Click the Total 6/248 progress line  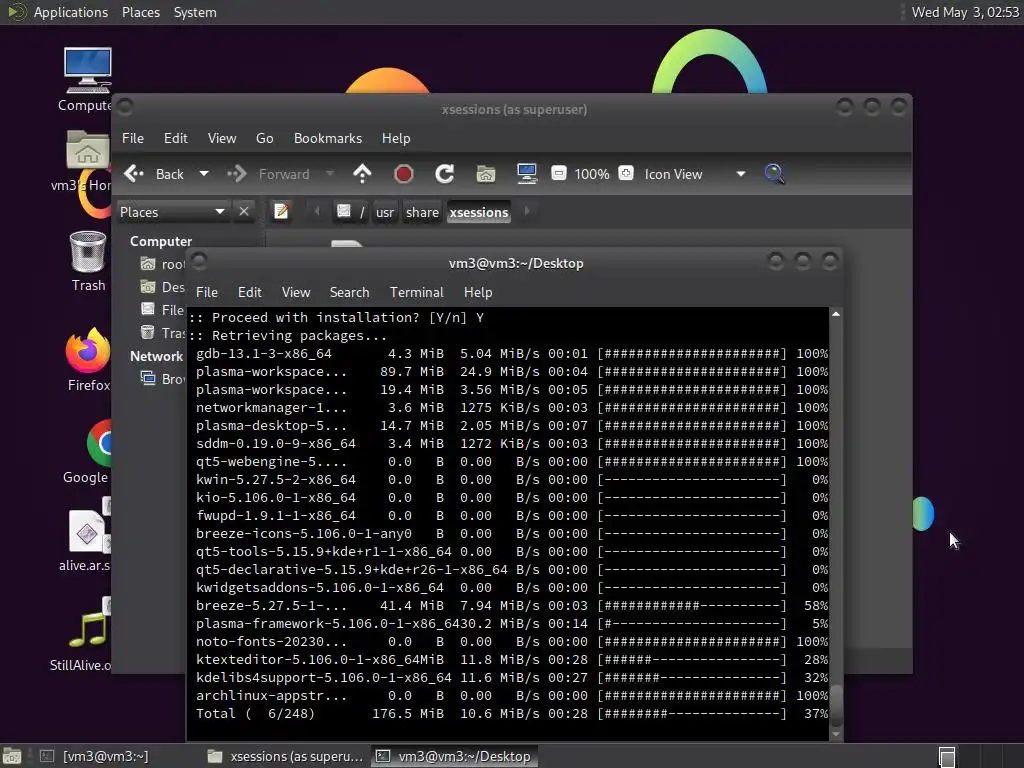[512, 714]
